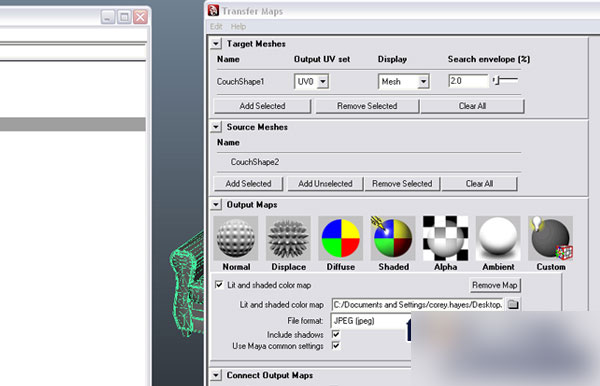Open the File format JPEG dropdown
600x386 pixels.
(x=370, y=321)
